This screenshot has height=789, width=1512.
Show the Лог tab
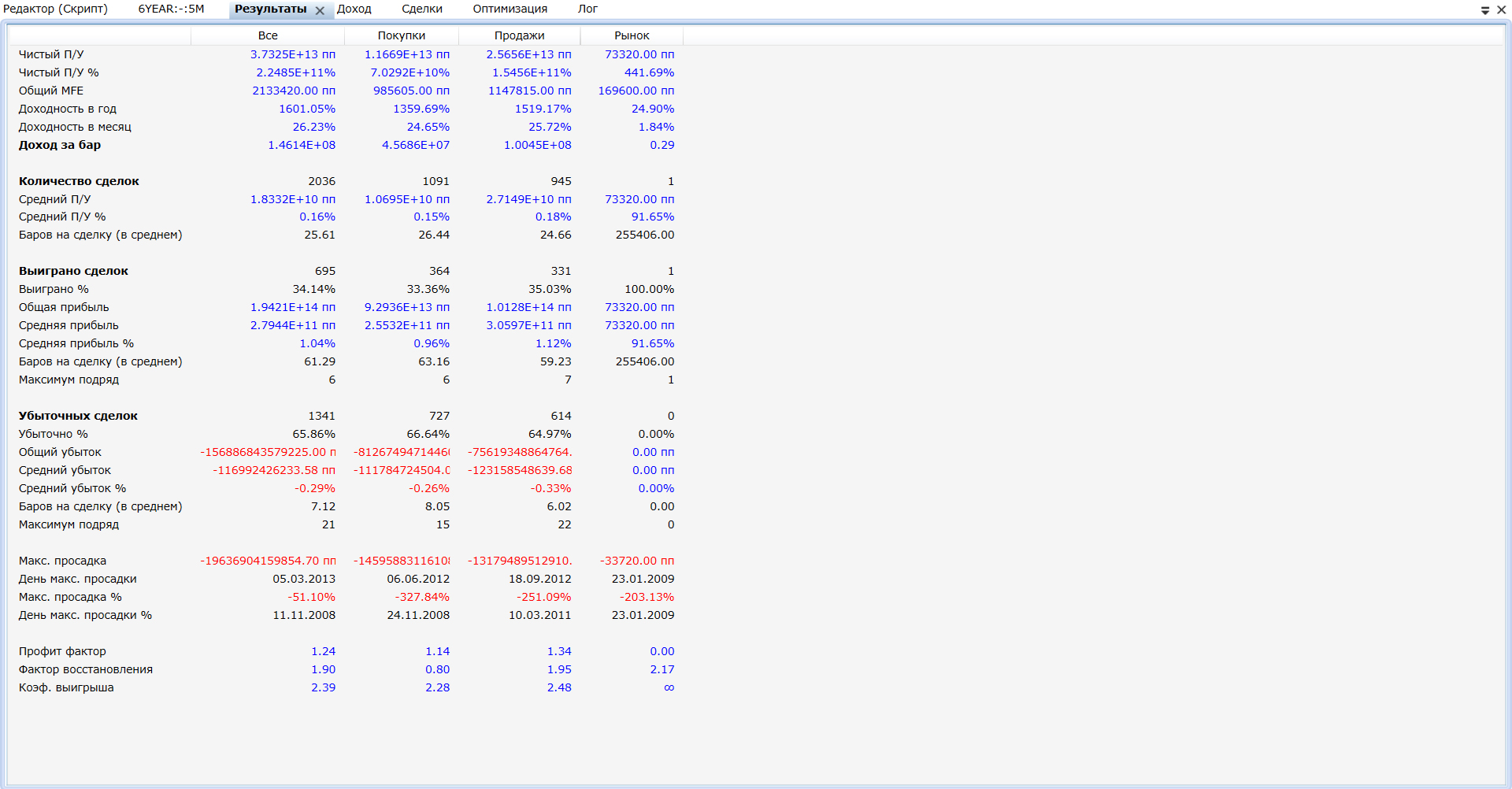pyautogui.click(x=587, y=9)
